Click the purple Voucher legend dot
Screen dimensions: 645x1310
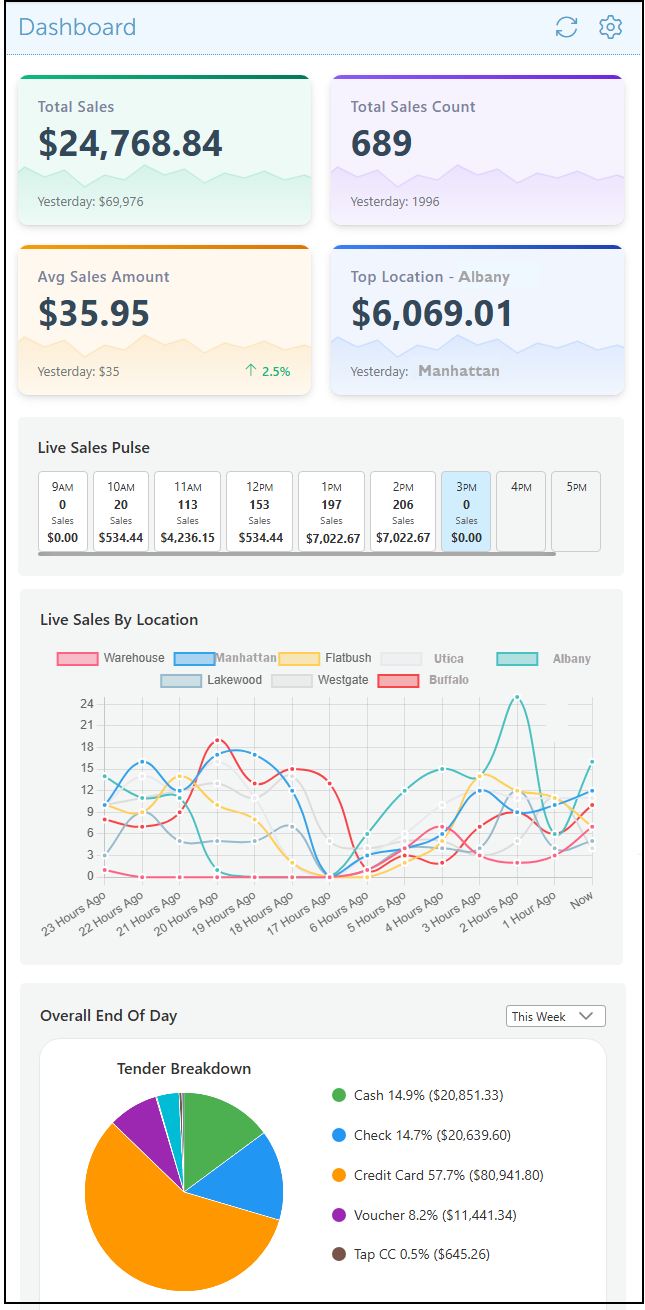[339, 1215]
